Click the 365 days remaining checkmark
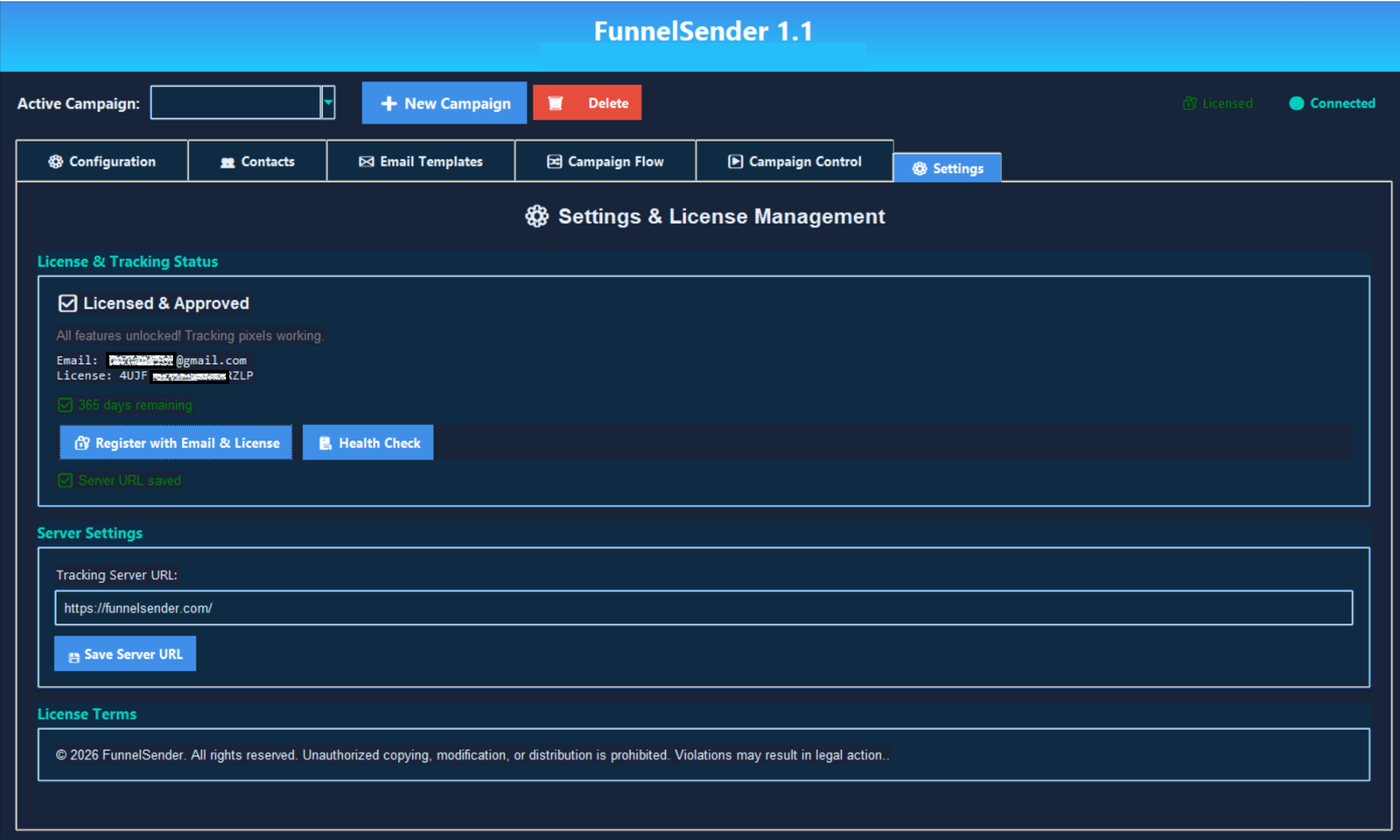The height and width of the screenshot is (840, 1400). pyautogui.click(x=65, y=404)
